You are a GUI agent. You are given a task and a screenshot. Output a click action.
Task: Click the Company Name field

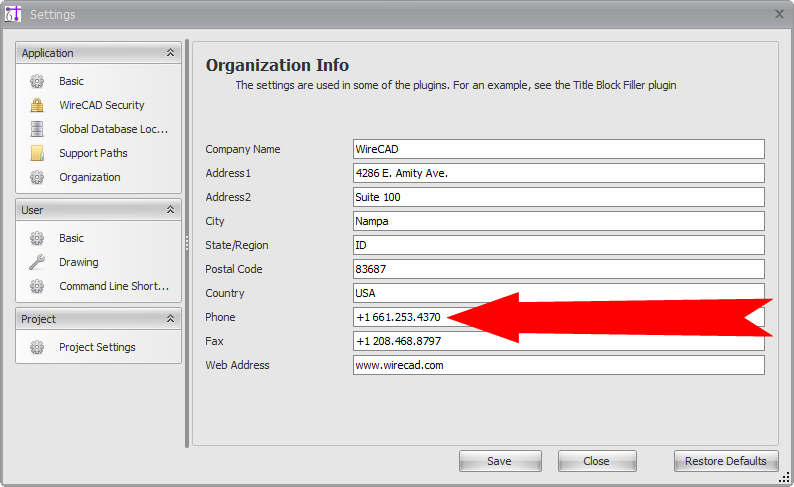click(559, 149)
